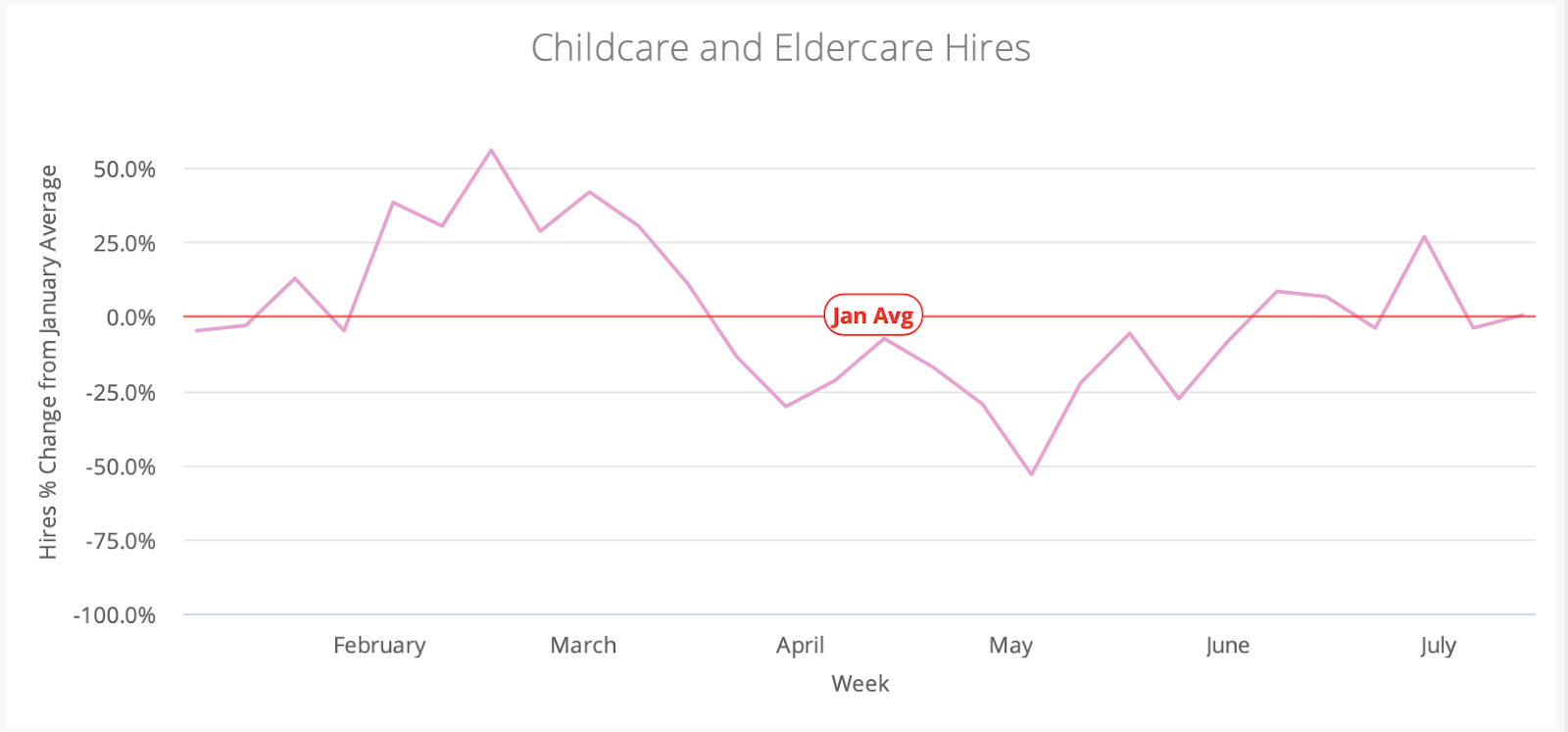Image resolution: width=1568 pixels, height=732 pixels.
Task: Select the red Jan Avg label badge
Action: [x=872, y=316]
